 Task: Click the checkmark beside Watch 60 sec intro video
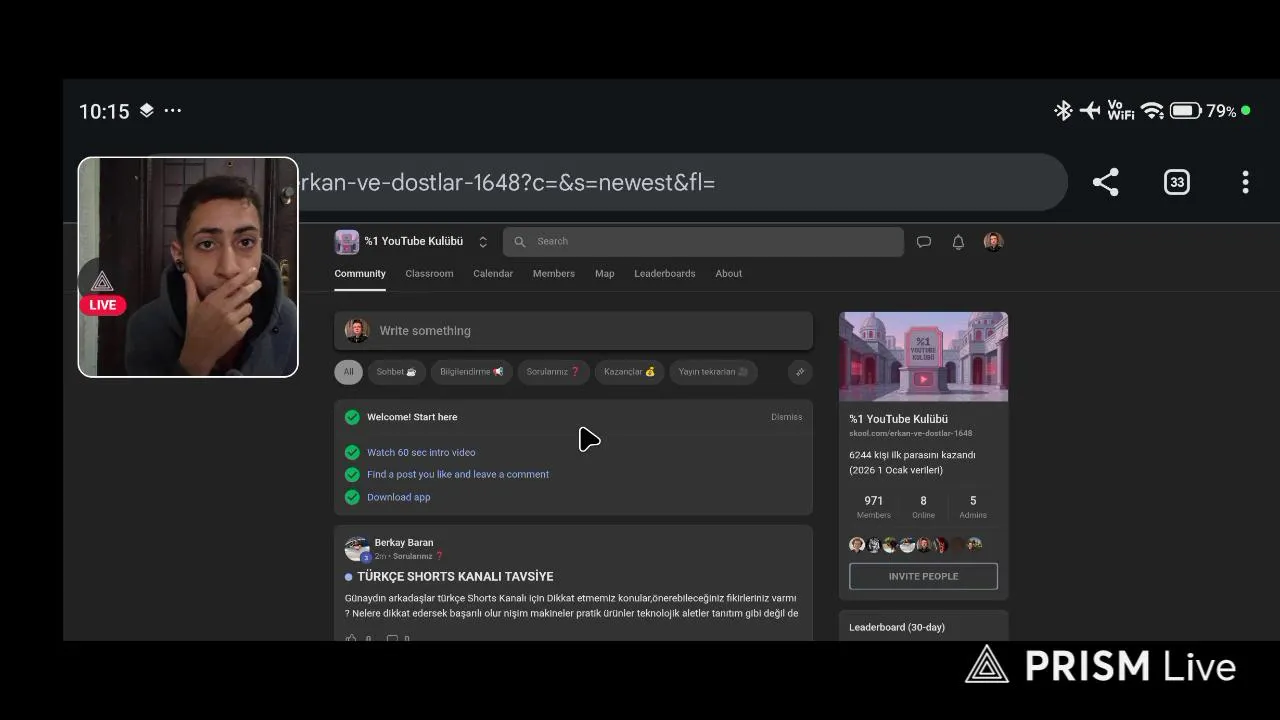[x=352, y=452]
